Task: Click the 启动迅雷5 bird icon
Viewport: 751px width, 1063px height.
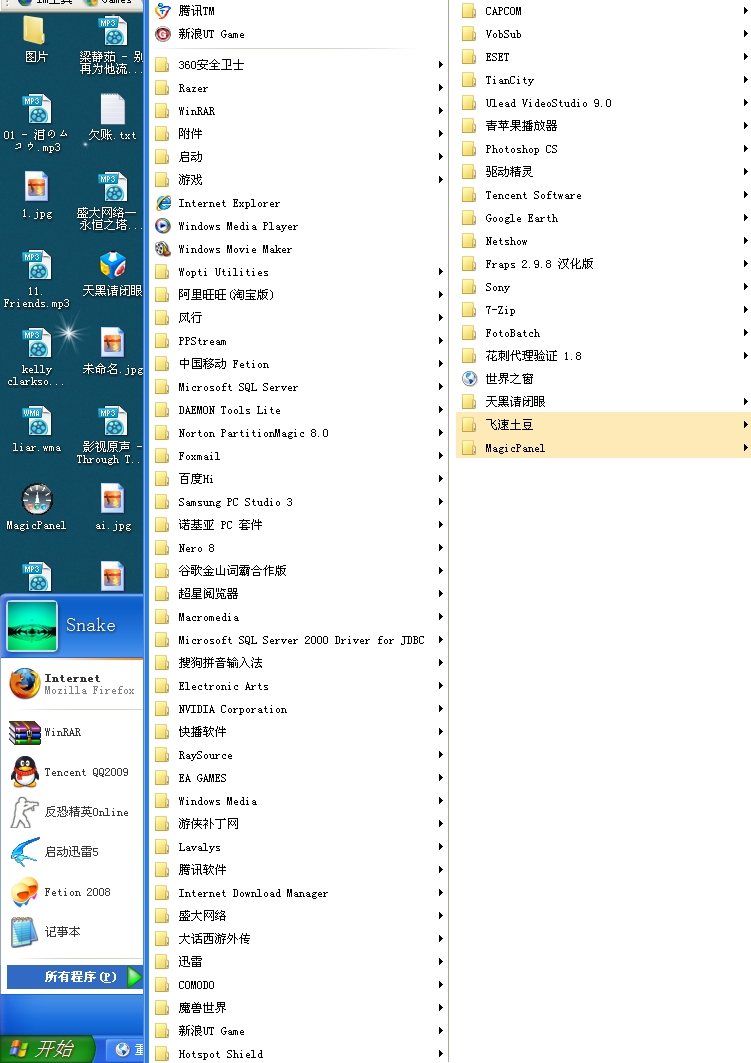Action: pyautogui.click(x=25, y=852)
